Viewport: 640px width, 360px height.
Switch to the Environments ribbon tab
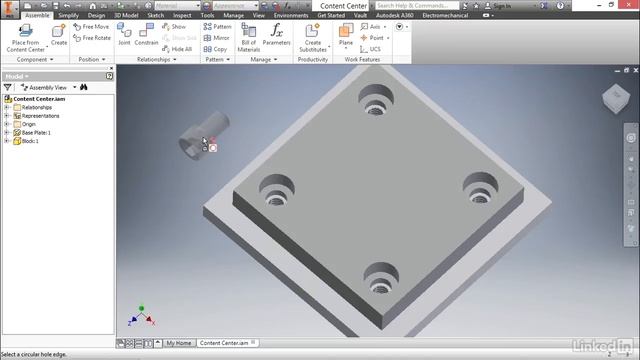(291, 16)
